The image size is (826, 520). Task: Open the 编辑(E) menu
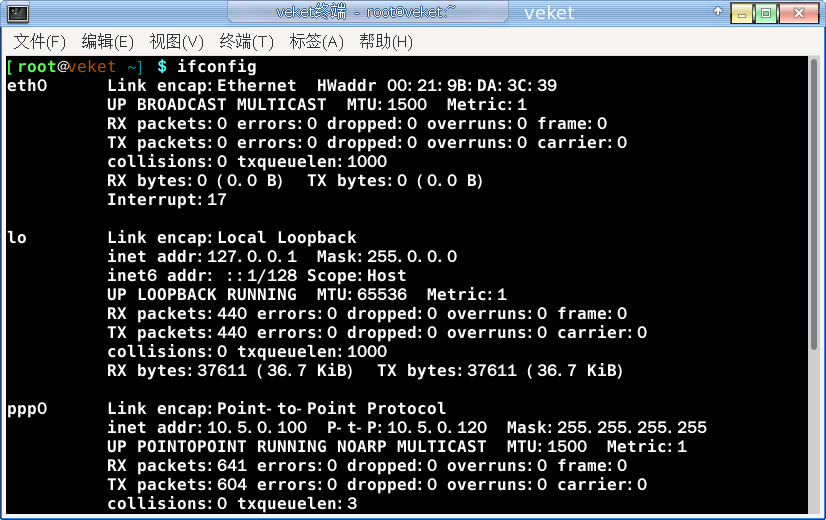tap(107, 41)
